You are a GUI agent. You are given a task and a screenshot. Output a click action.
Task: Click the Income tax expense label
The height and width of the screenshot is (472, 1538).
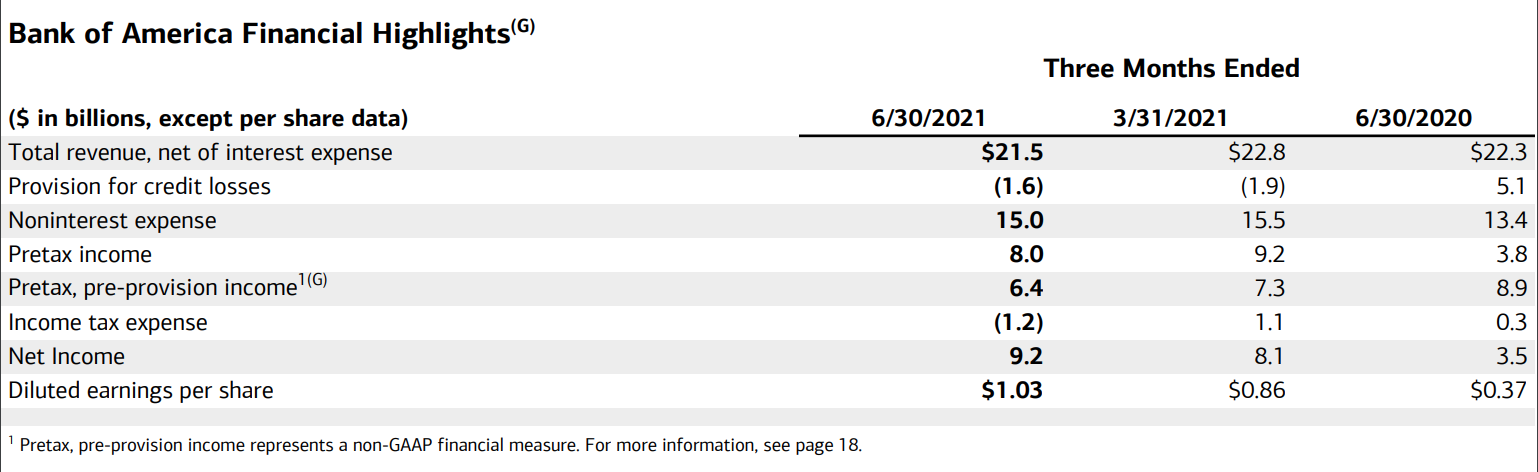pos(108,322)
